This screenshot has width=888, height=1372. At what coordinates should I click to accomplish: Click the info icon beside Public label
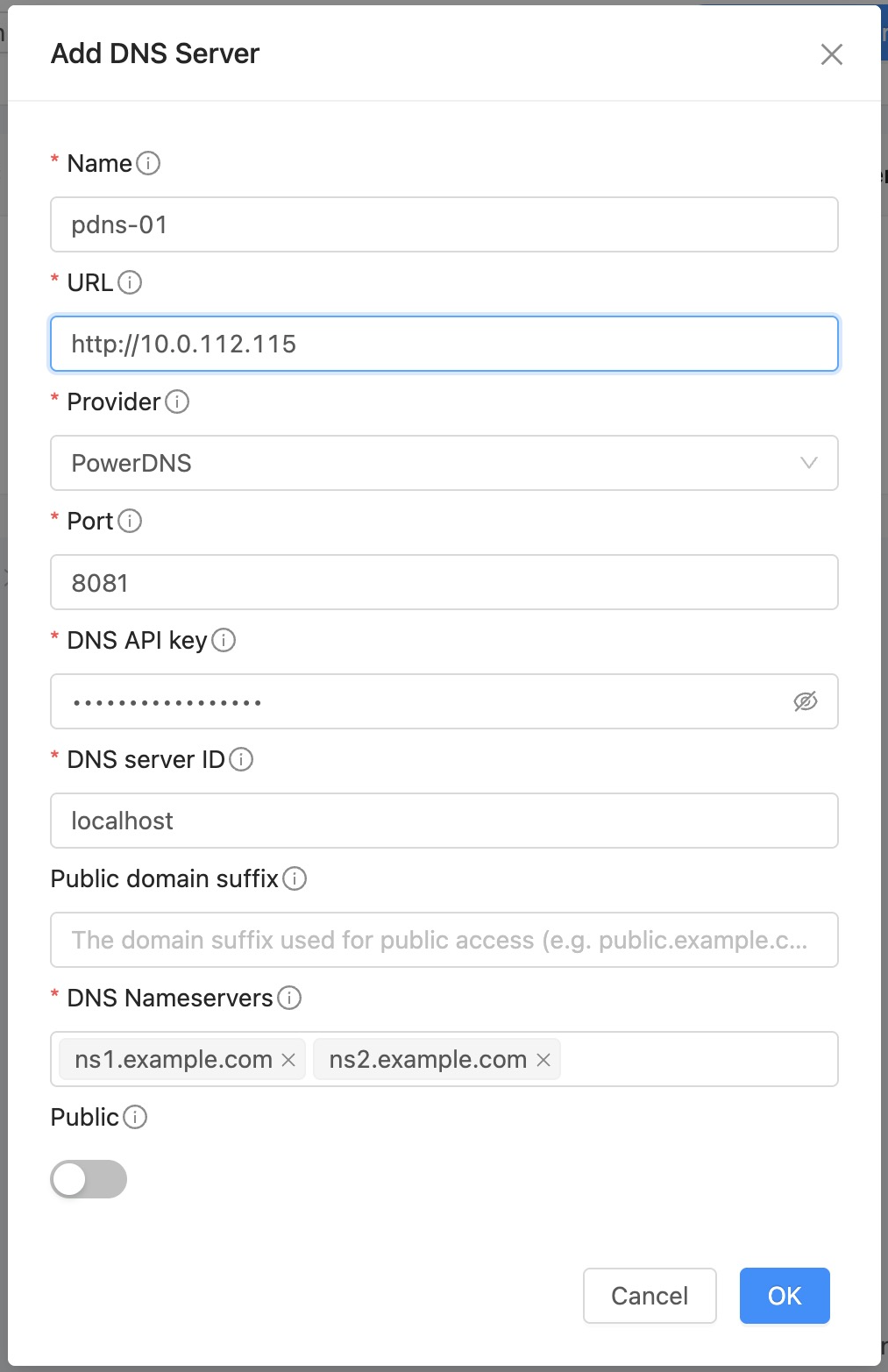135,1117
